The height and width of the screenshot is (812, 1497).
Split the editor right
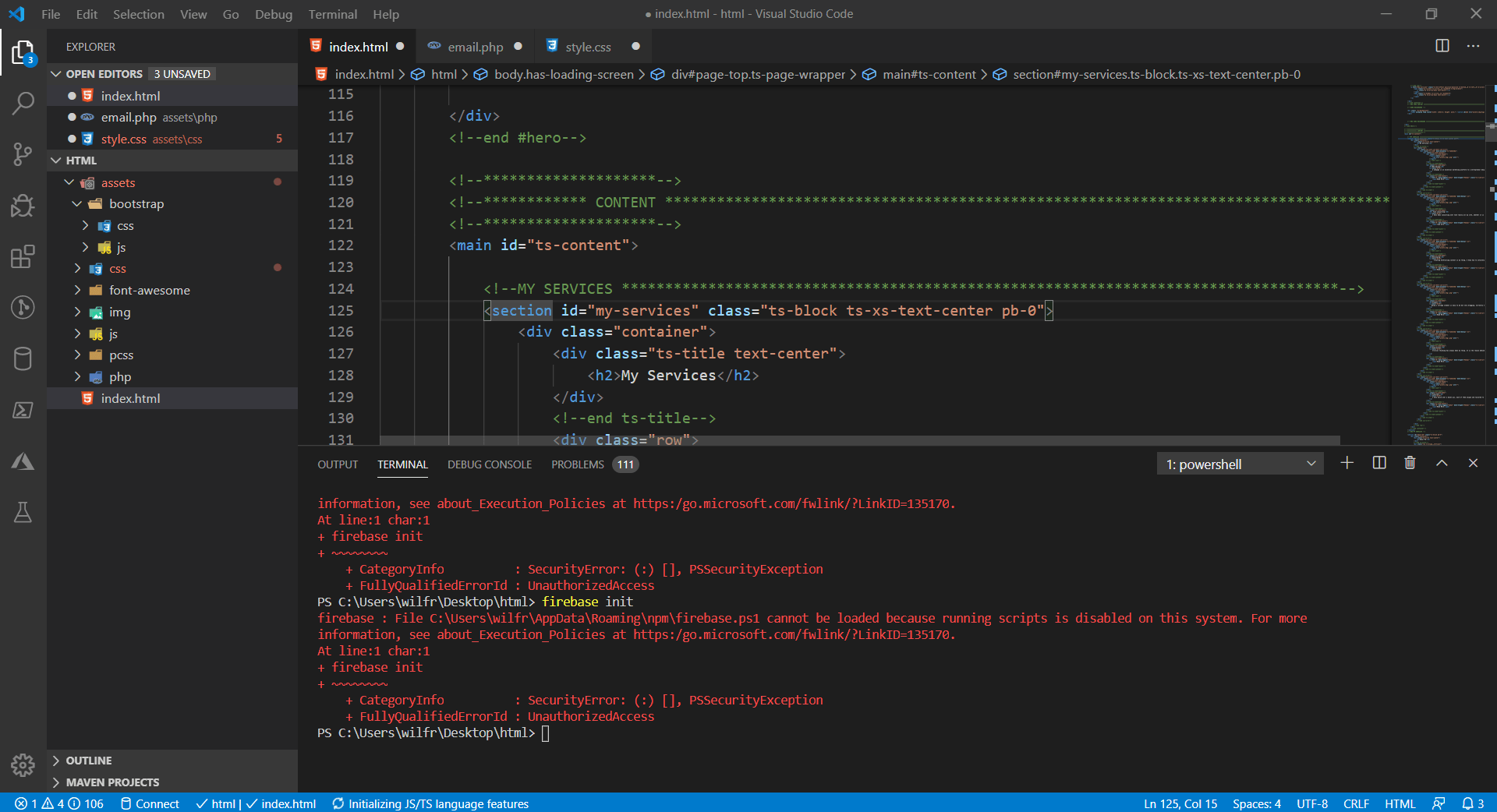pos(1442,46)
